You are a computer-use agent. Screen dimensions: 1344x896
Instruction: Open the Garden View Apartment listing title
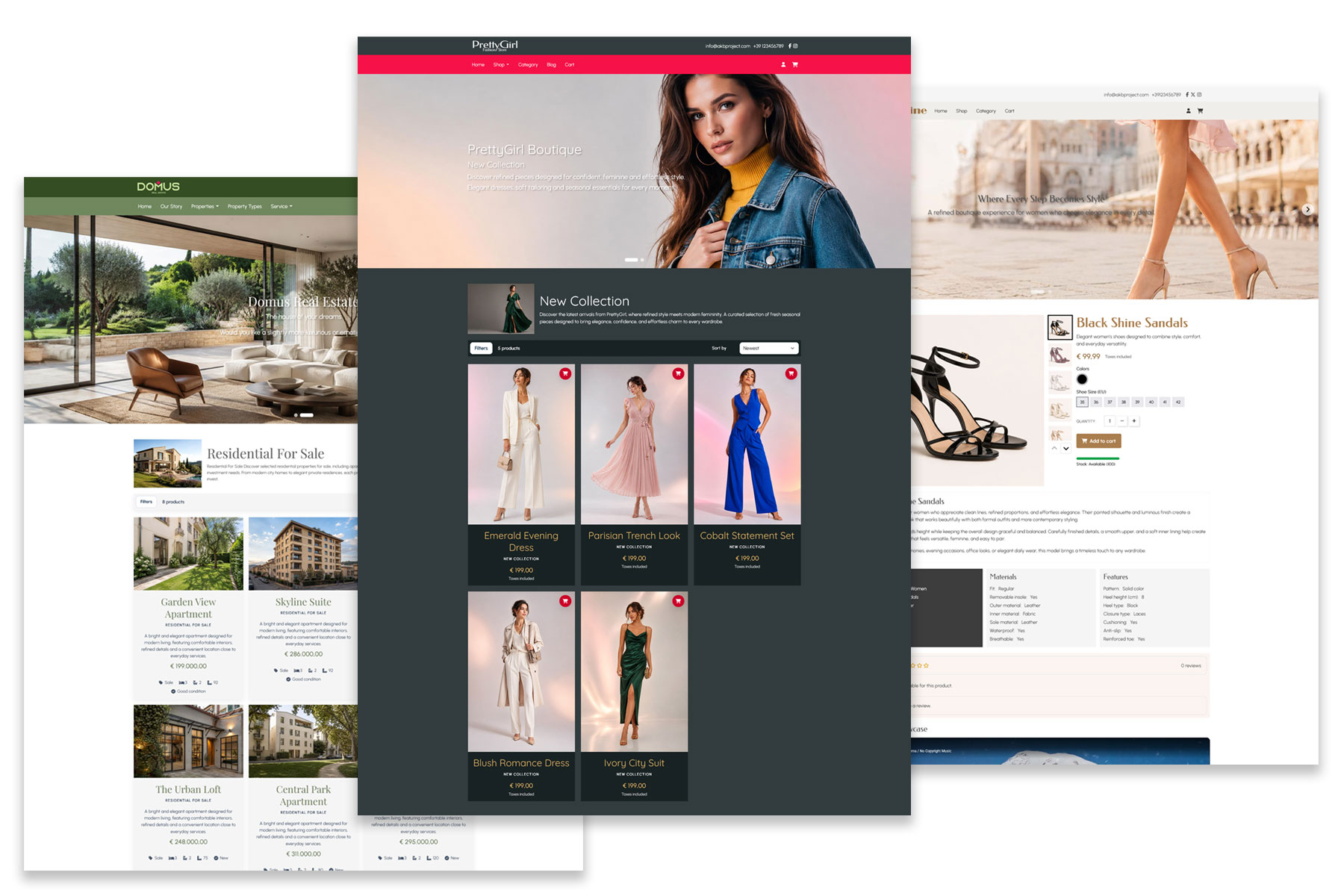point(188,608)
